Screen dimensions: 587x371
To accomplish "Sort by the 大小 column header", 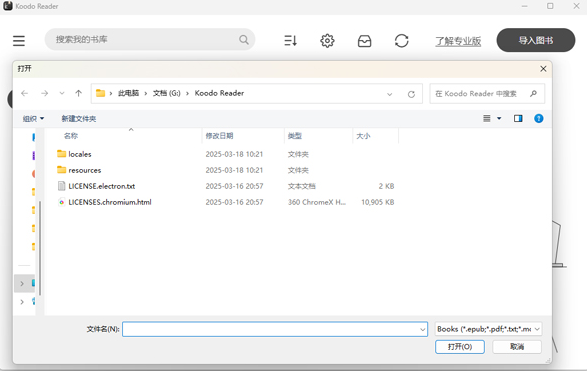I will [363, 136].
